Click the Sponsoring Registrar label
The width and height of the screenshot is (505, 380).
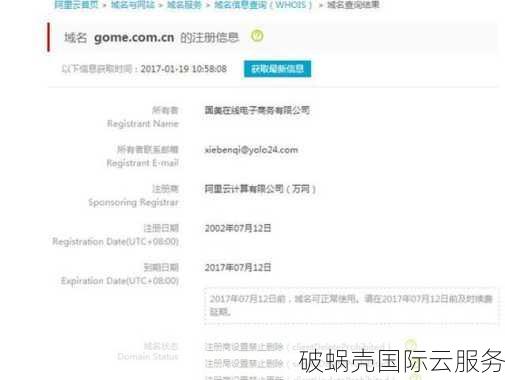pos(133,202)
